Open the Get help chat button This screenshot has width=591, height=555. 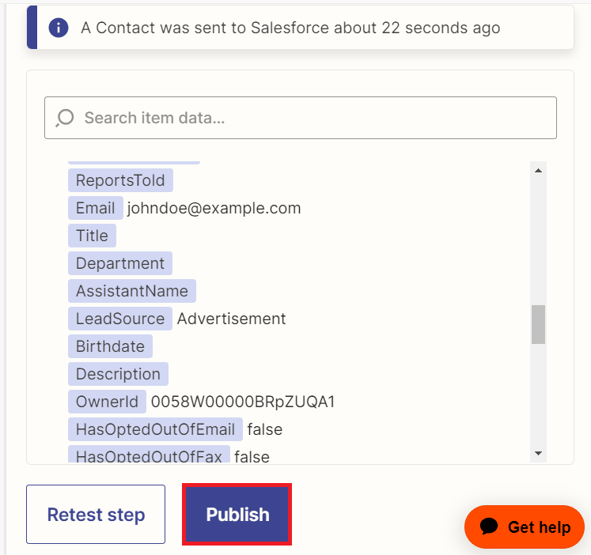tap(524, 527)
